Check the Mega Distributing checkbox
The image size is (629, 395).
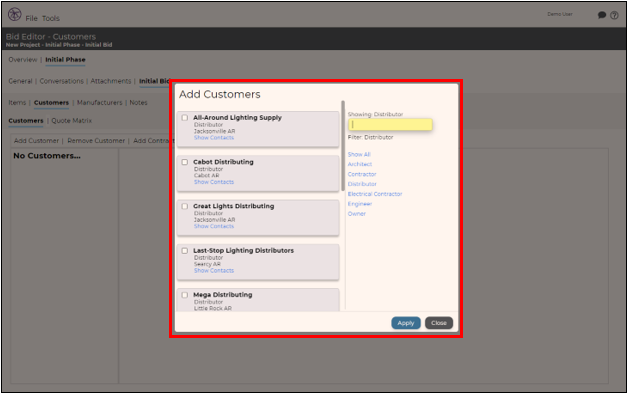185,295
